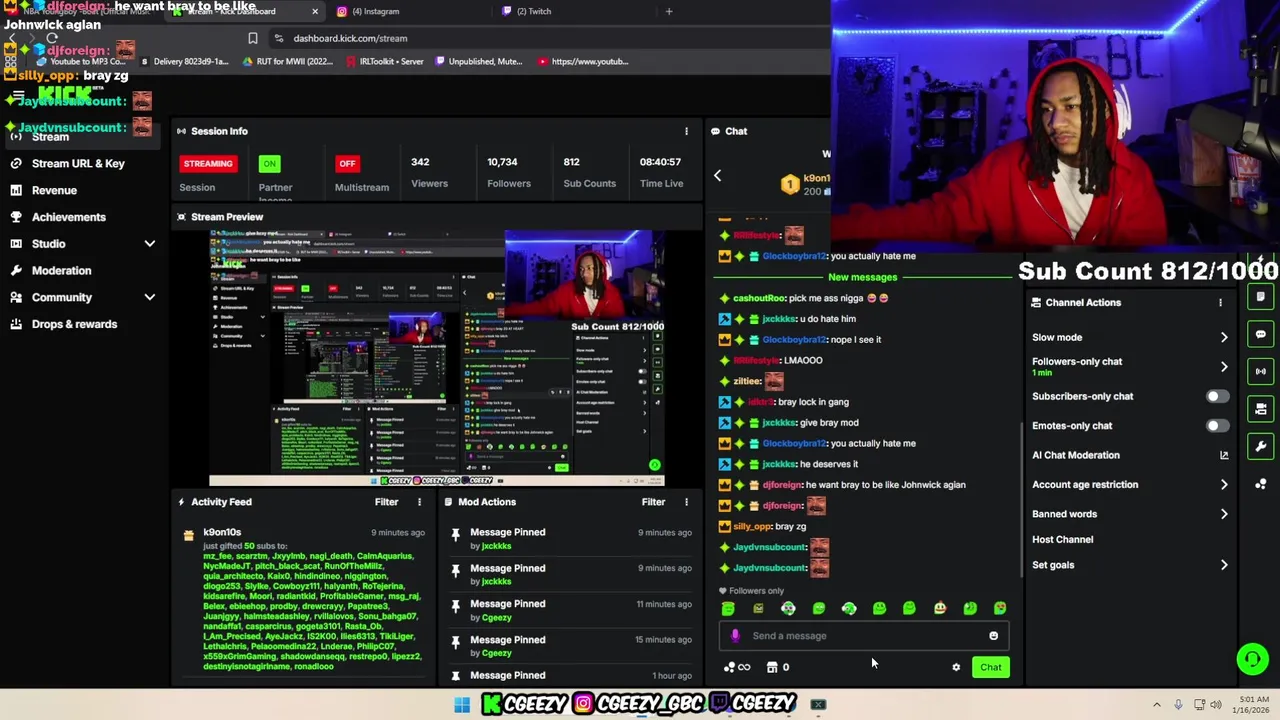Open Activity Feed three-dot menu
This screenshot has height=720, width=1280.
[x=419, y=502]
